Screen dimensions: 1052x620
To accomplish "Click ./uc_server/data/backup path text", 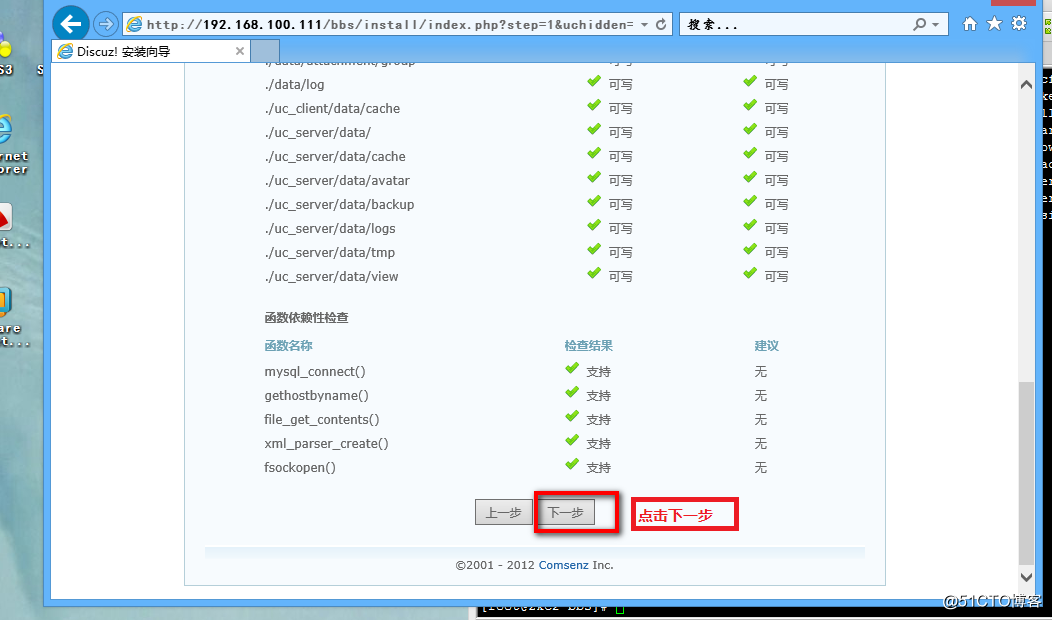I will (x=339, y=205).
